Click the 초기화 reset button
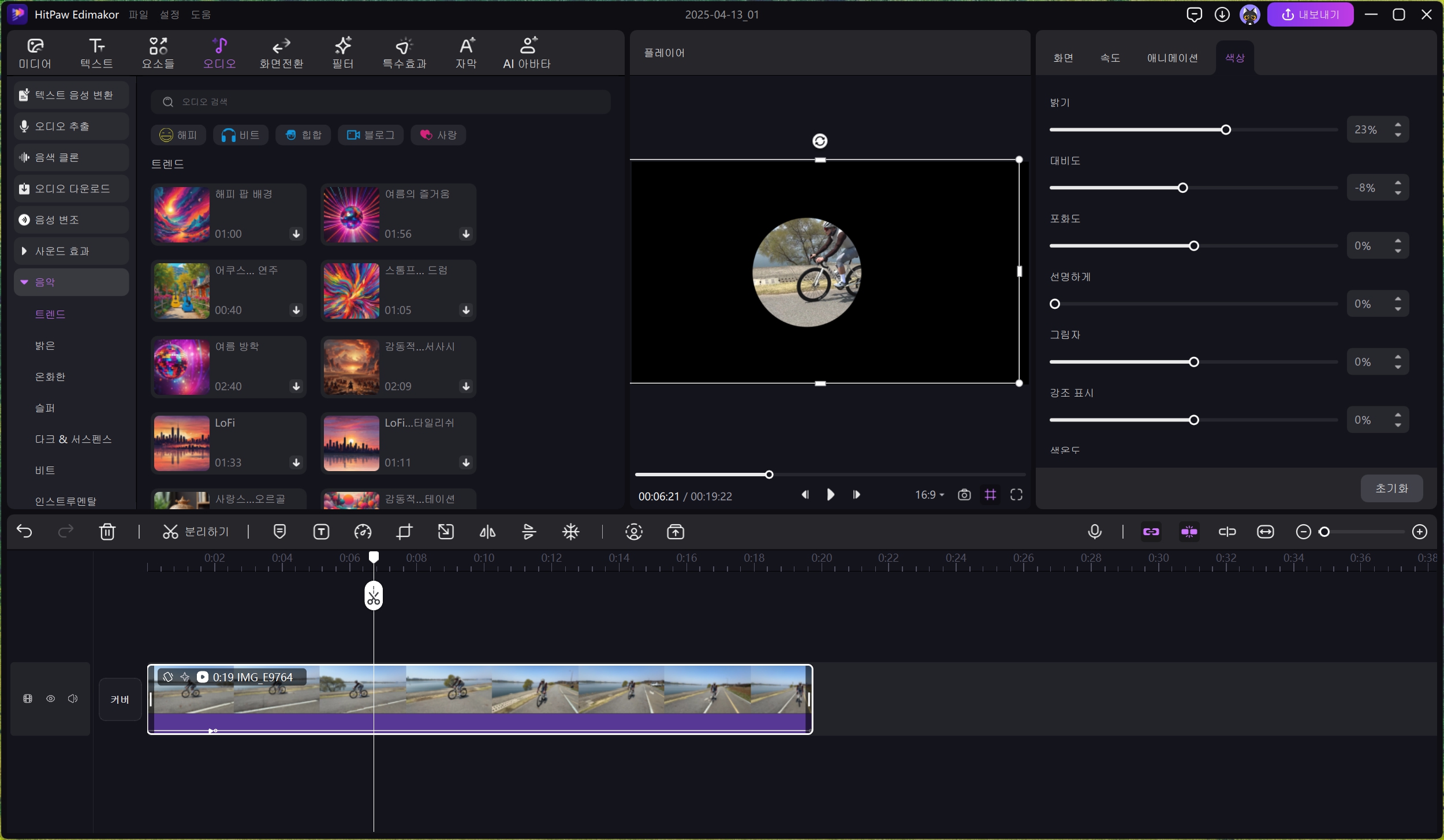 pyautogui.click(x=1391, y=488)
